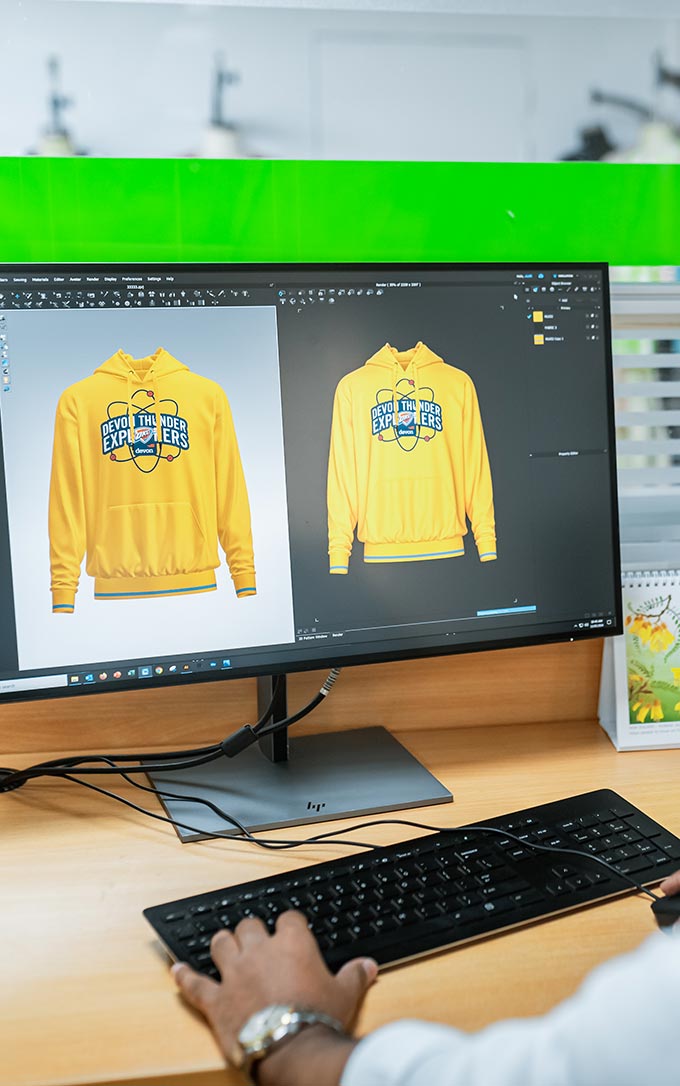Open the SIMULATION mode dropdown at top right

click(x=567, y=276)
